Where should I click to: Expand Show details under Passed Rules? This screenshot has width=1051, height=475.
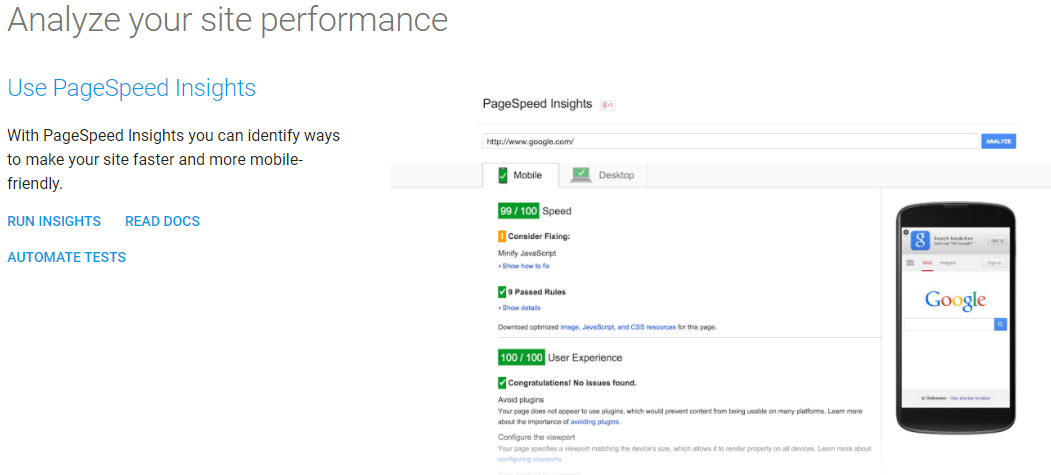(x=519, y=308)
